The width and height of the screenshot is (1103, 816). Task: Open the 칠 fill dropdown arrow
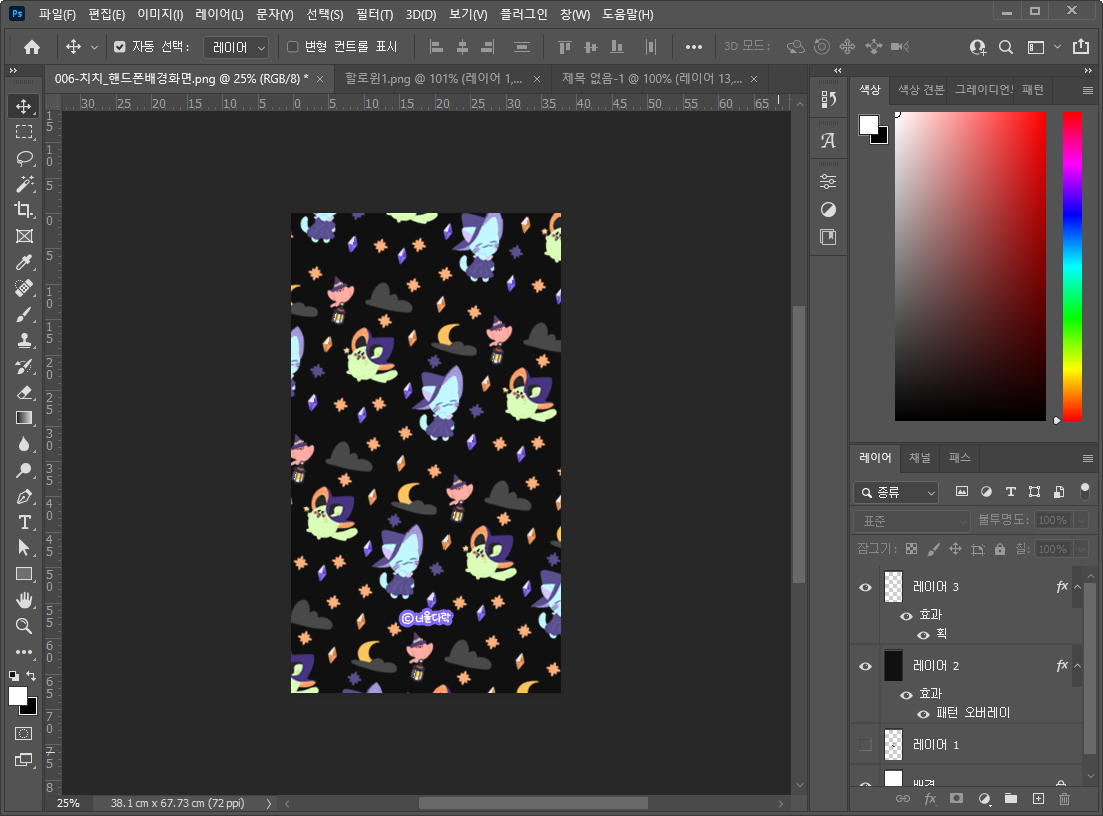tap(1082, 549)
